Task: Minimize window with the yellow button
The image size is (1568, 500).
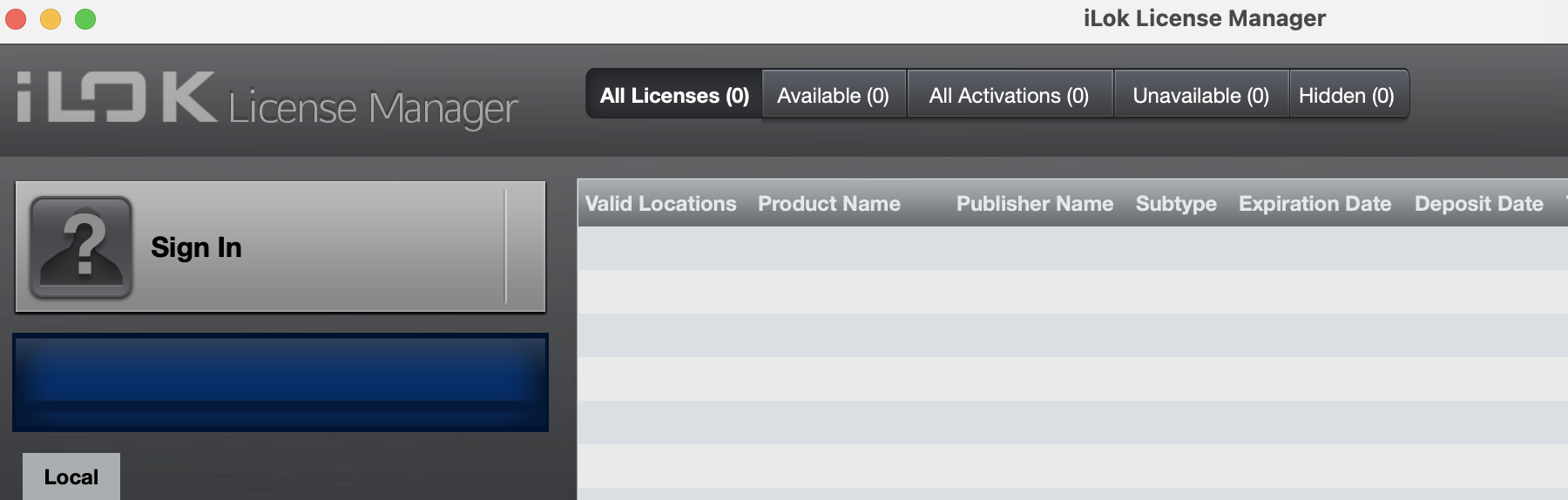Action: (x=51, y=18)
